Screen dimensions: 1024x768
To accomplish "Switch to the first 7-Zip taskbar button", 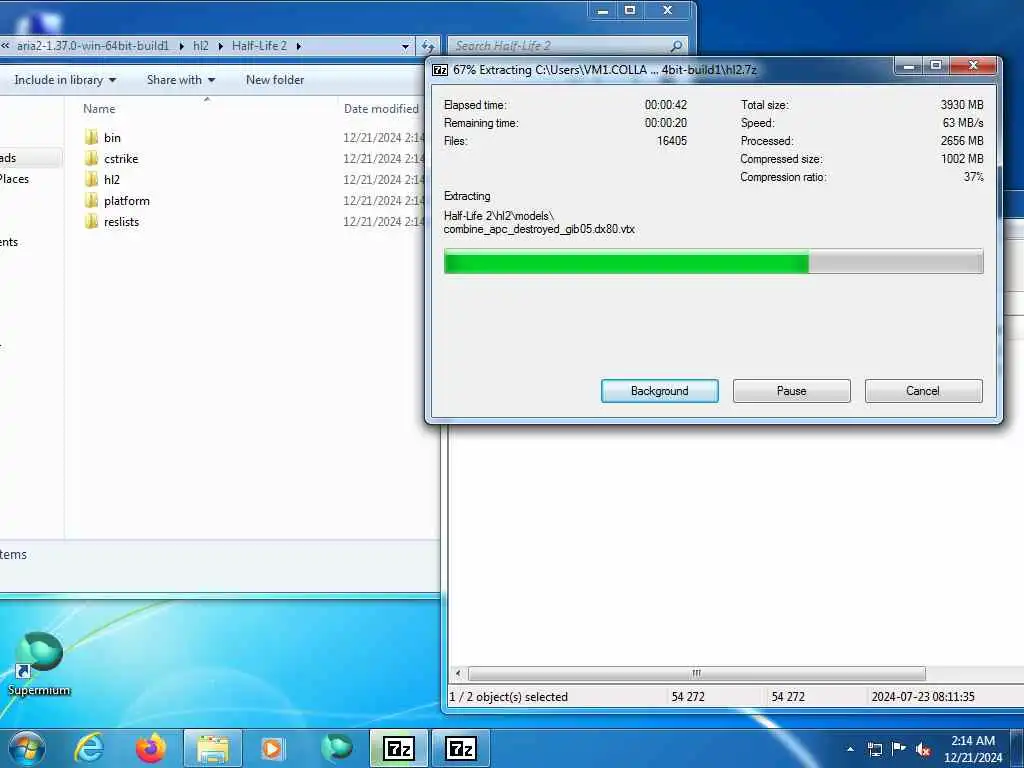I will (x=398, y=748).
